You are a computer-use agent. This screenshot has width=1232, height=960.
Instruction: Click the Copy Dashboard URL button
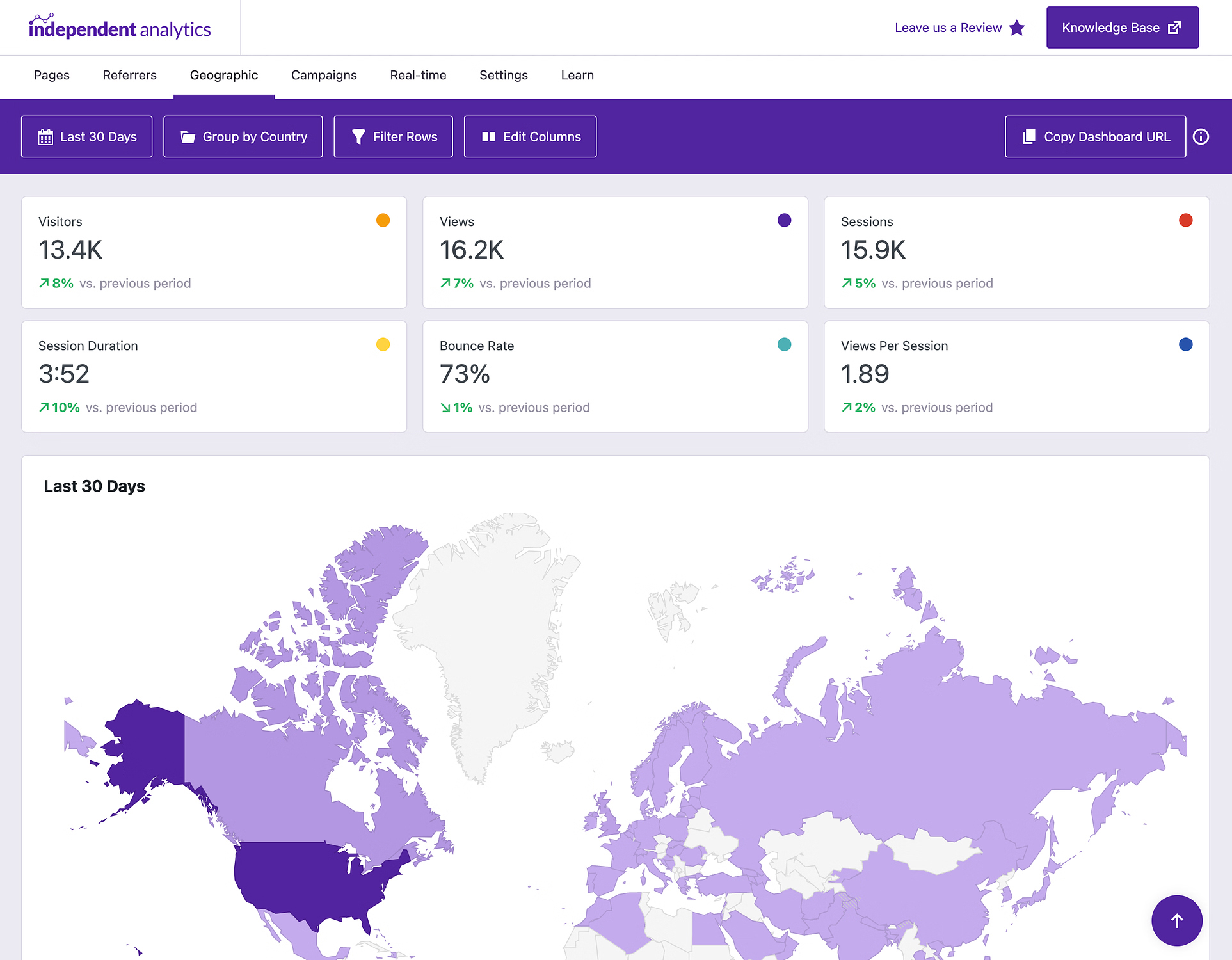click(x=1096, y=136)
